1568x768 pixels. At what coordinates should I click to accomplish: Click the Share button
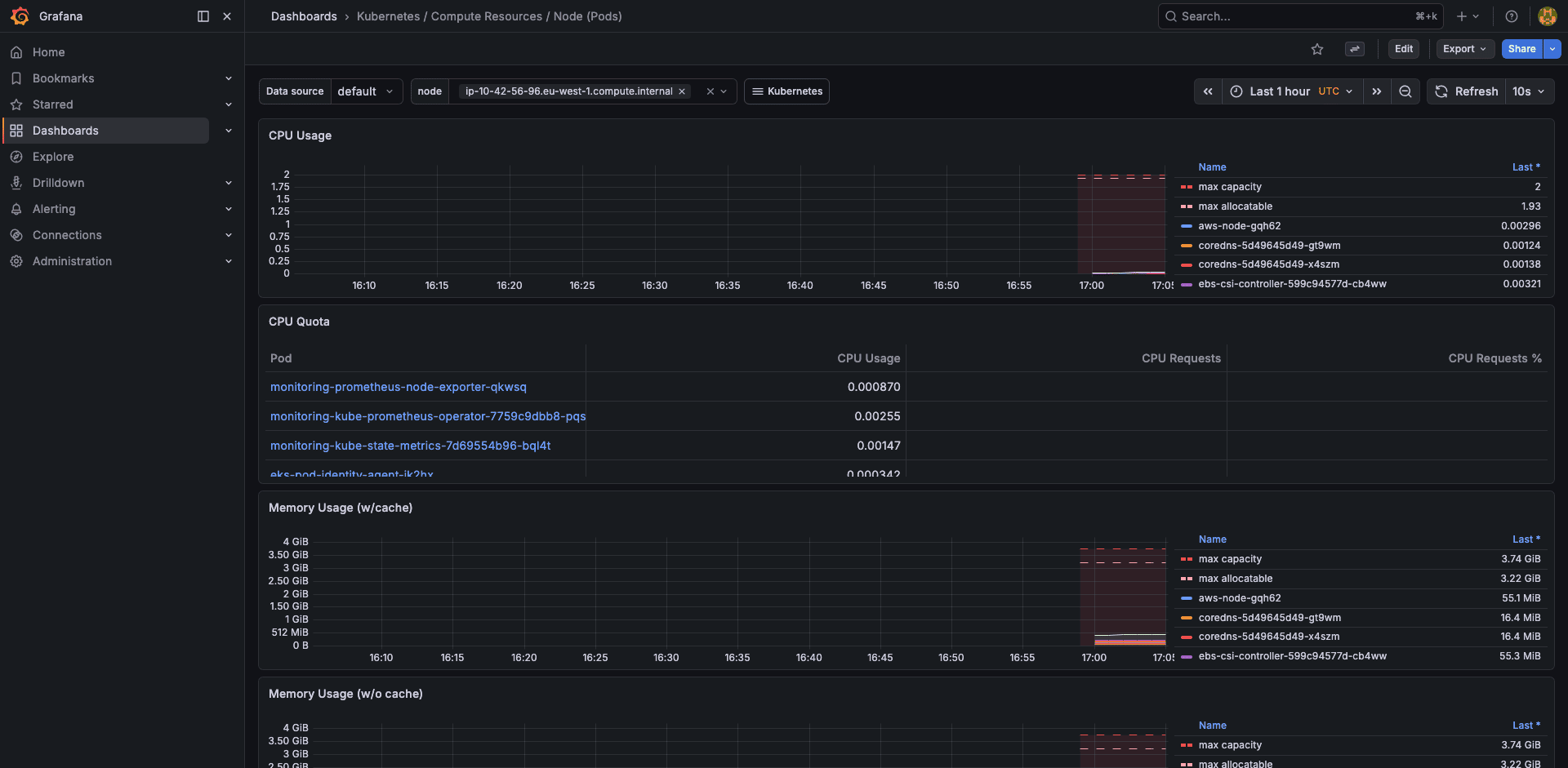1521,49
